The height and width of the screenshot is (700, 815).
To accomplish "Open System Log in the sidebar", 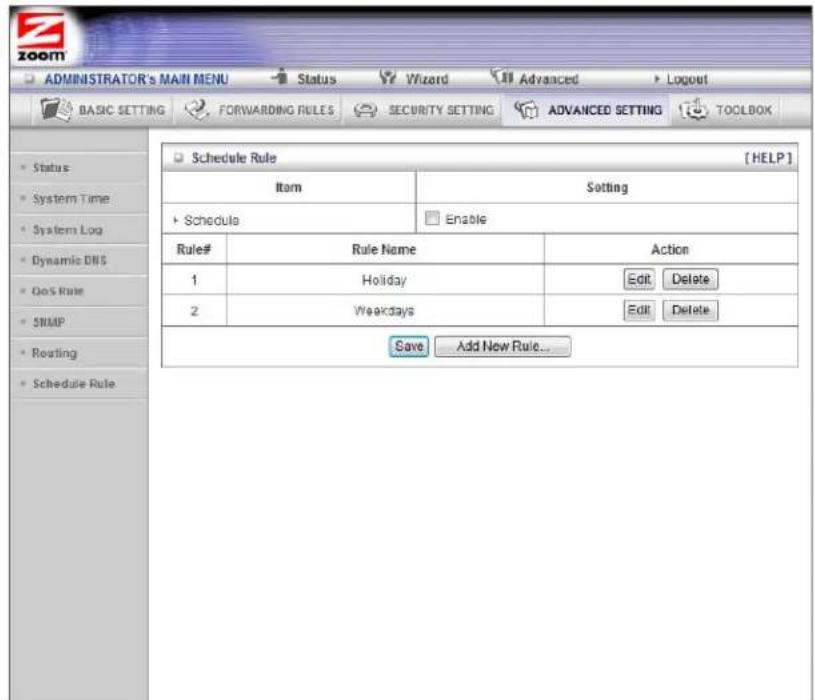I will coord(68,230).
